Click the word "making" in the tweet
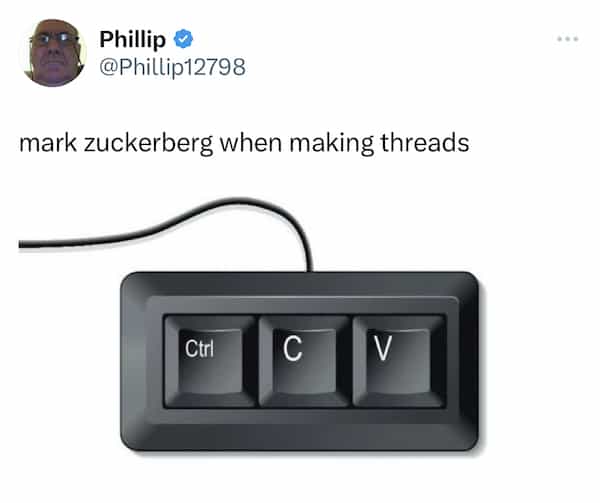600x503 pixels. coord(332,143)
